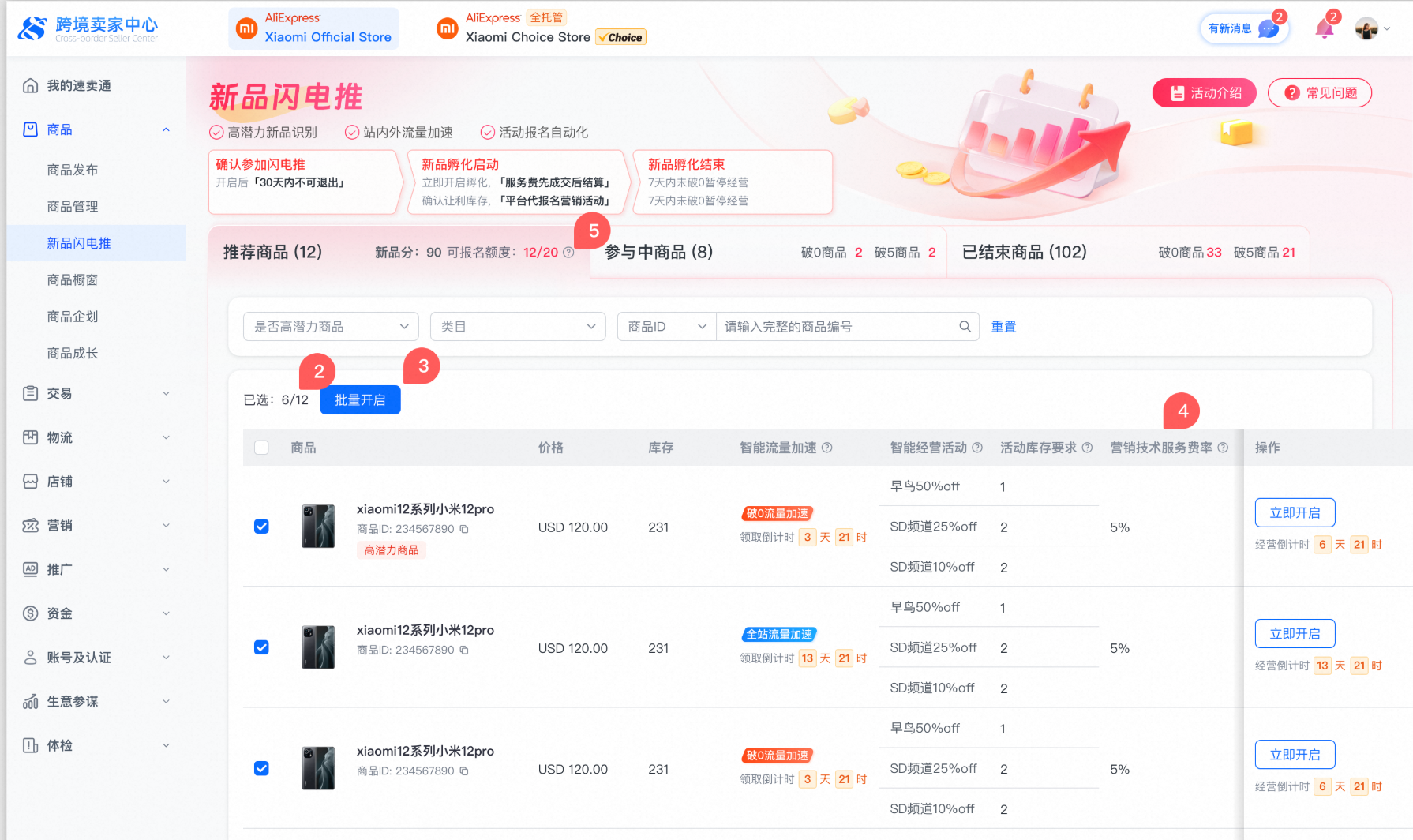Click help icon beside 活动库存要求 header
Image resolution: width=1413 pixels, height=840 pixels.
[x=1087, y=448]
